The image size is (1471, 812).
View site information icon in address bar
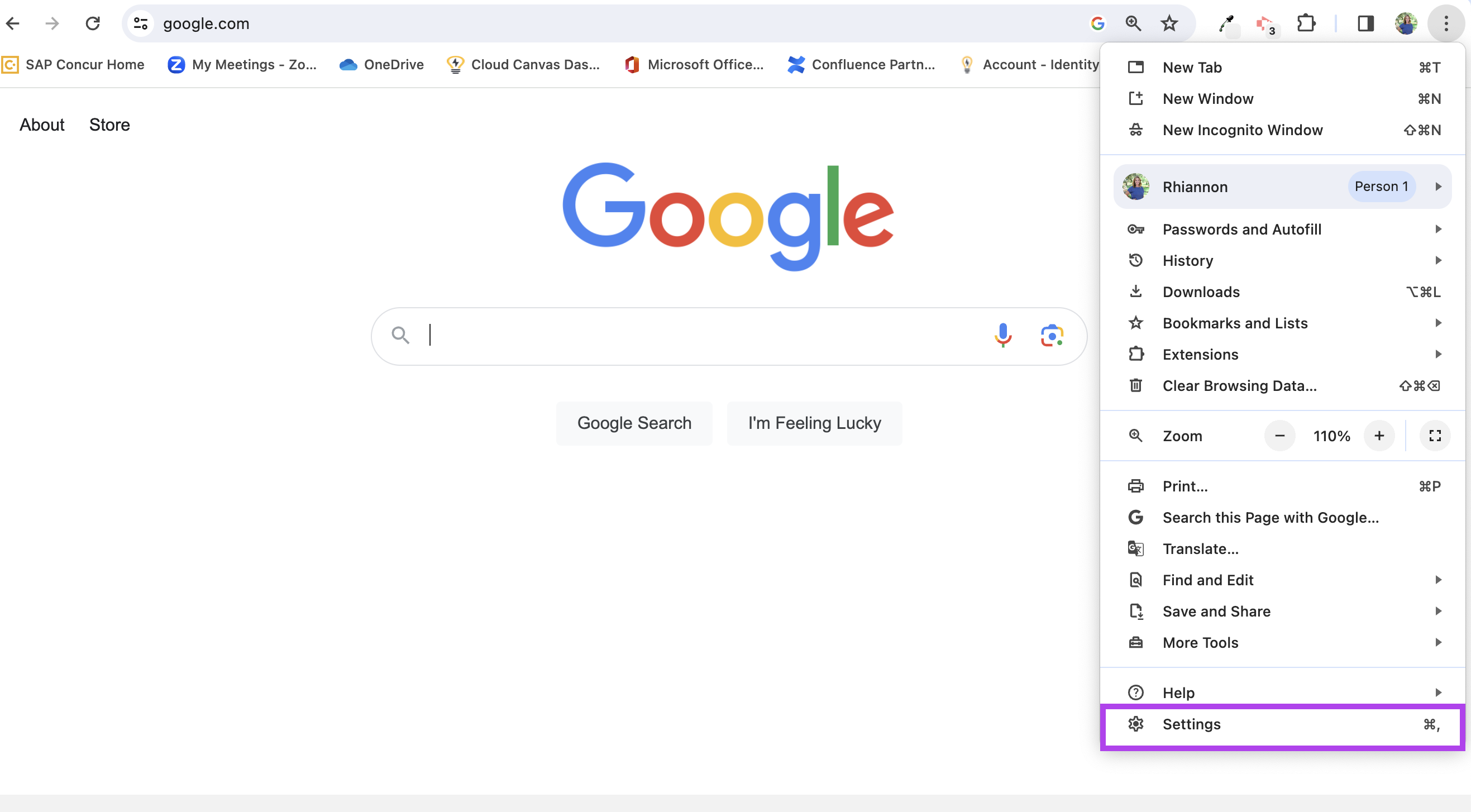coord(141,23)
